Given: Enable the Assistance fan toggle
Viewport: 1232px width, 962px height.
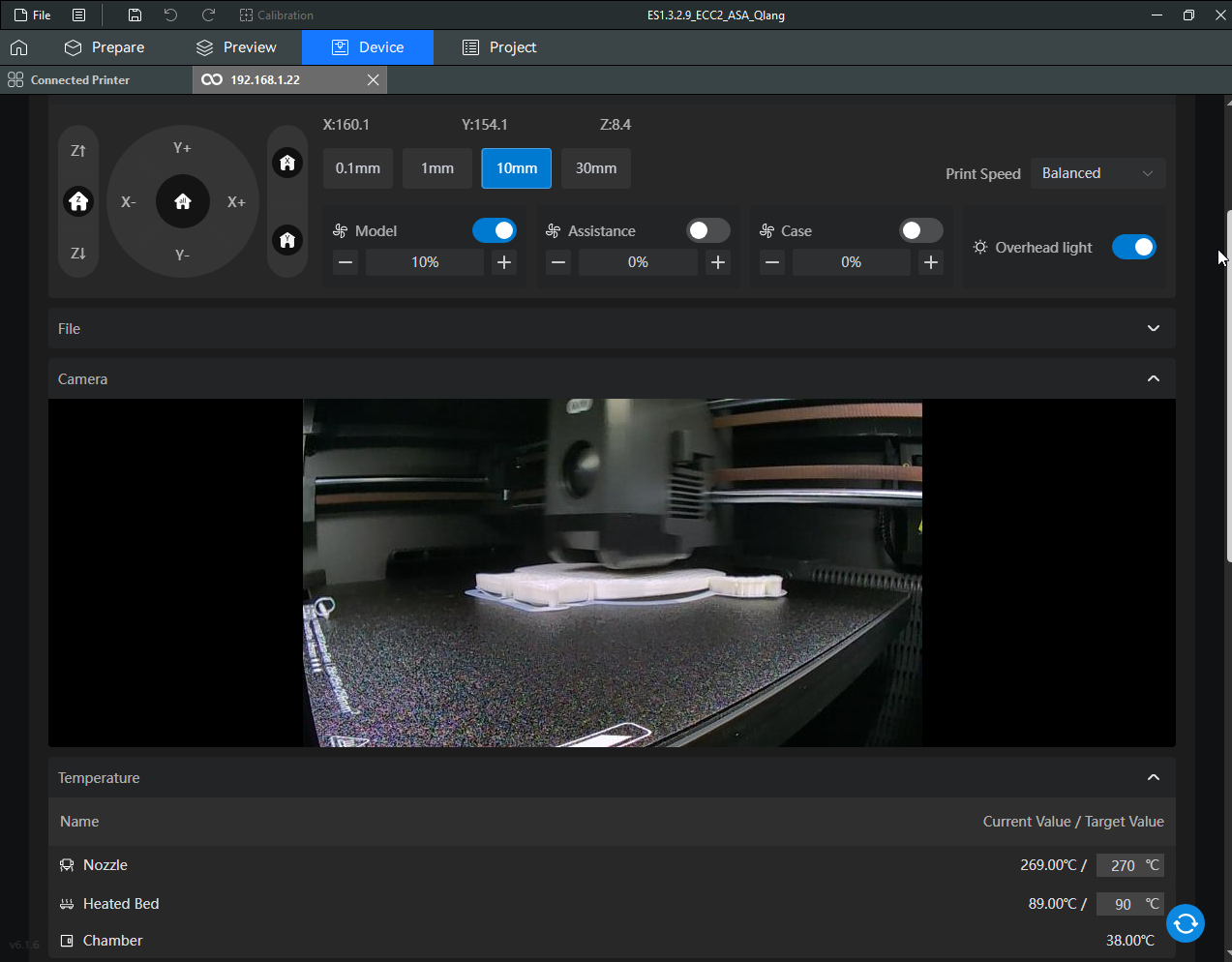Looking at the screenshot, I should [x=707, y=230].
